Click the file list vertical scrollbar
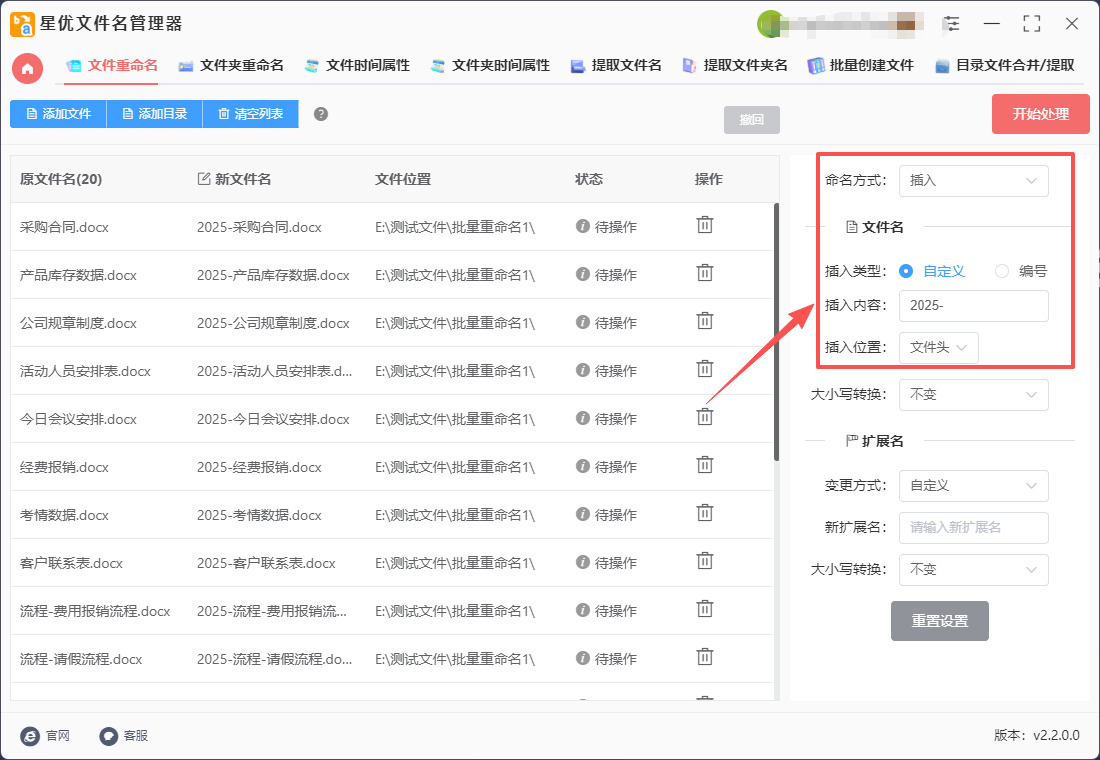The height and width of the screenshot is (760, 1100). (x=776, y=330)
